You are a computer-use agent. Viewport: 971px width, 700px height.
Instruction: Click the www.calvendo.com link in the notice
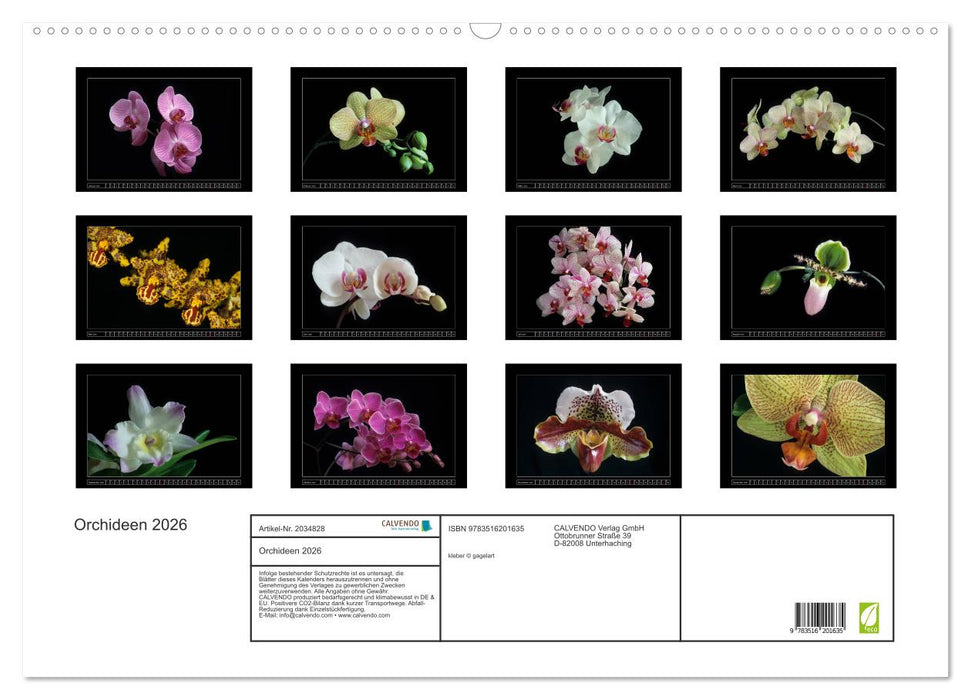point(364,616)
